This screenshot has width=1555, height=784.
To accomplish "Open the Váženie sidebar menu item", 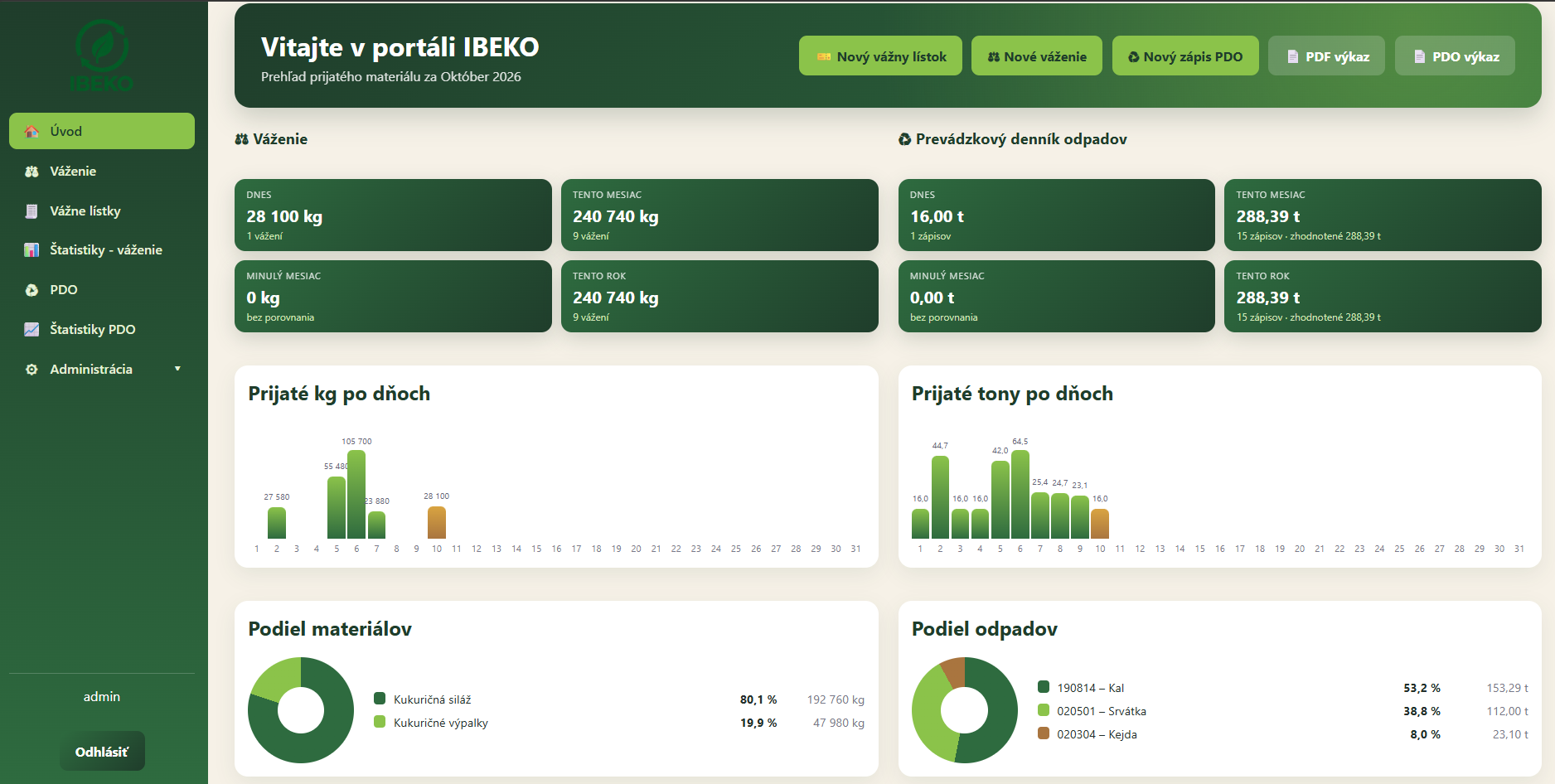I will pyautogui.click(x=102, y=171).
